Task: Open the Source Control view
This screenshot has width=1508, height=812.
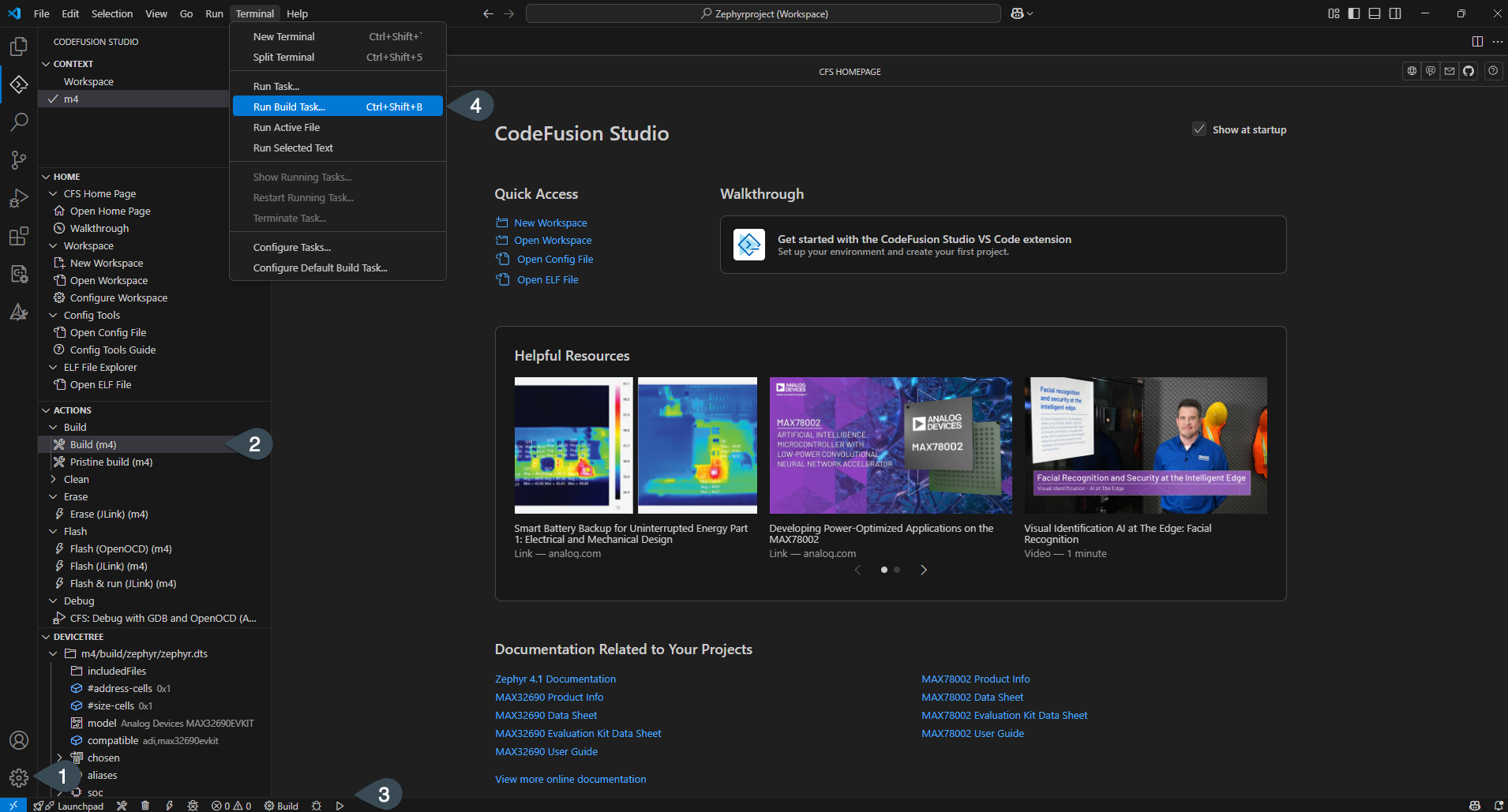Action: [x=19, y=160]
